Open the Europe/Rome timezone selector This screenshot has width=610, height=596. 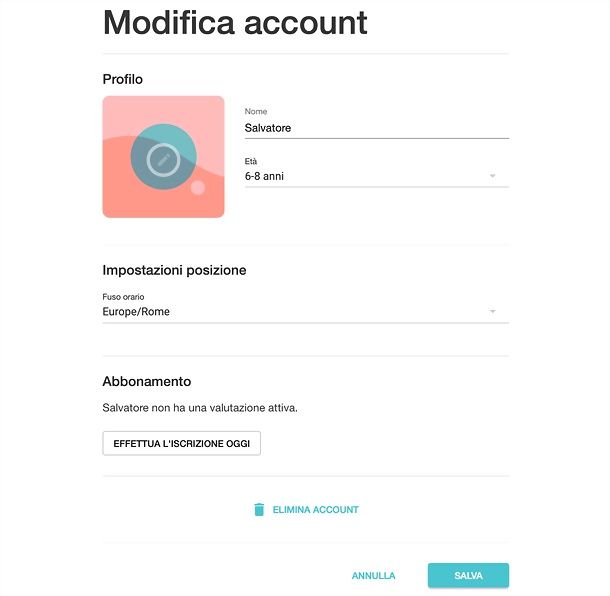[305, 312]
